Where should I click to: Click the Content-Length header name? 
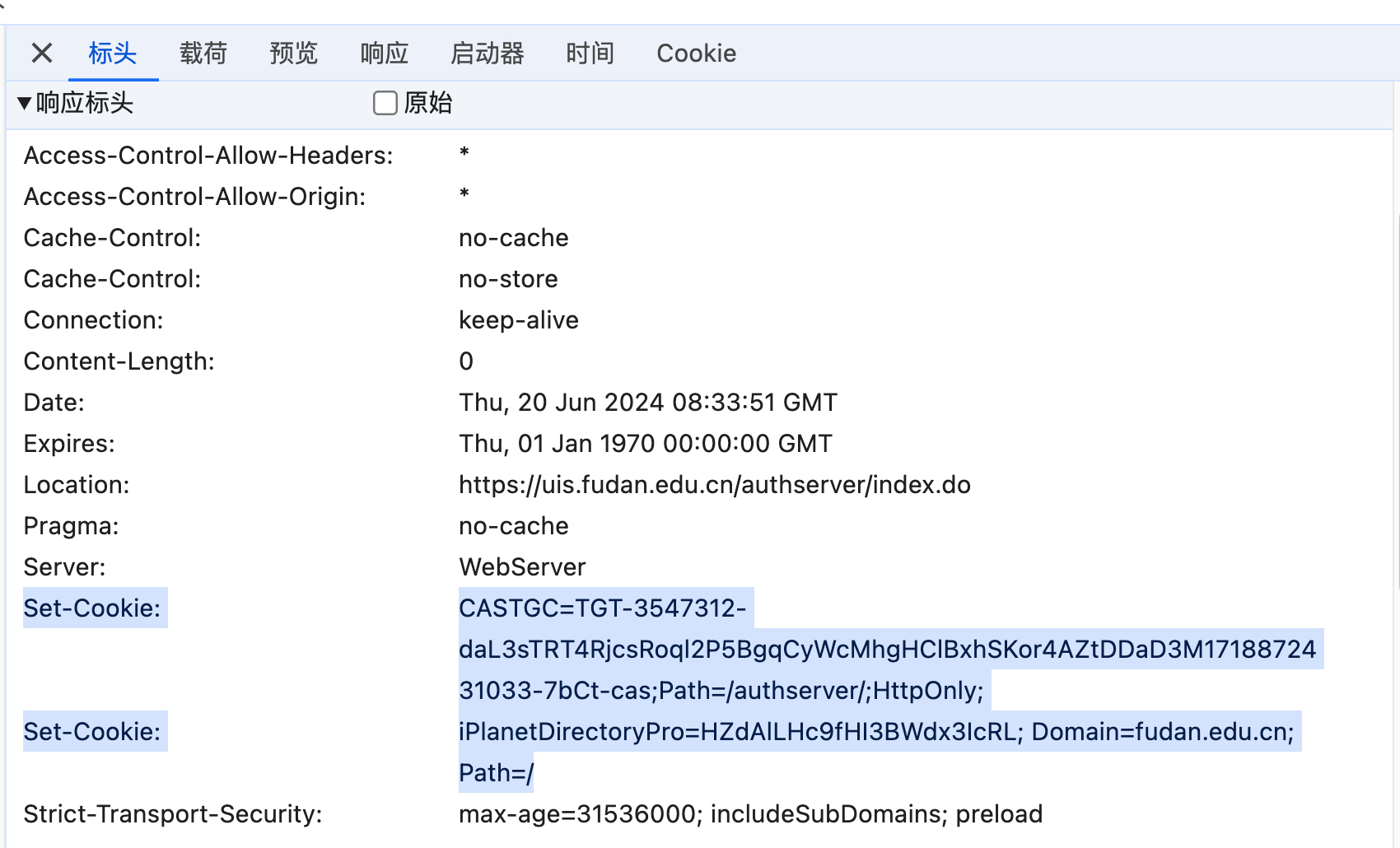pyautogui.click(x=119, y=361)
